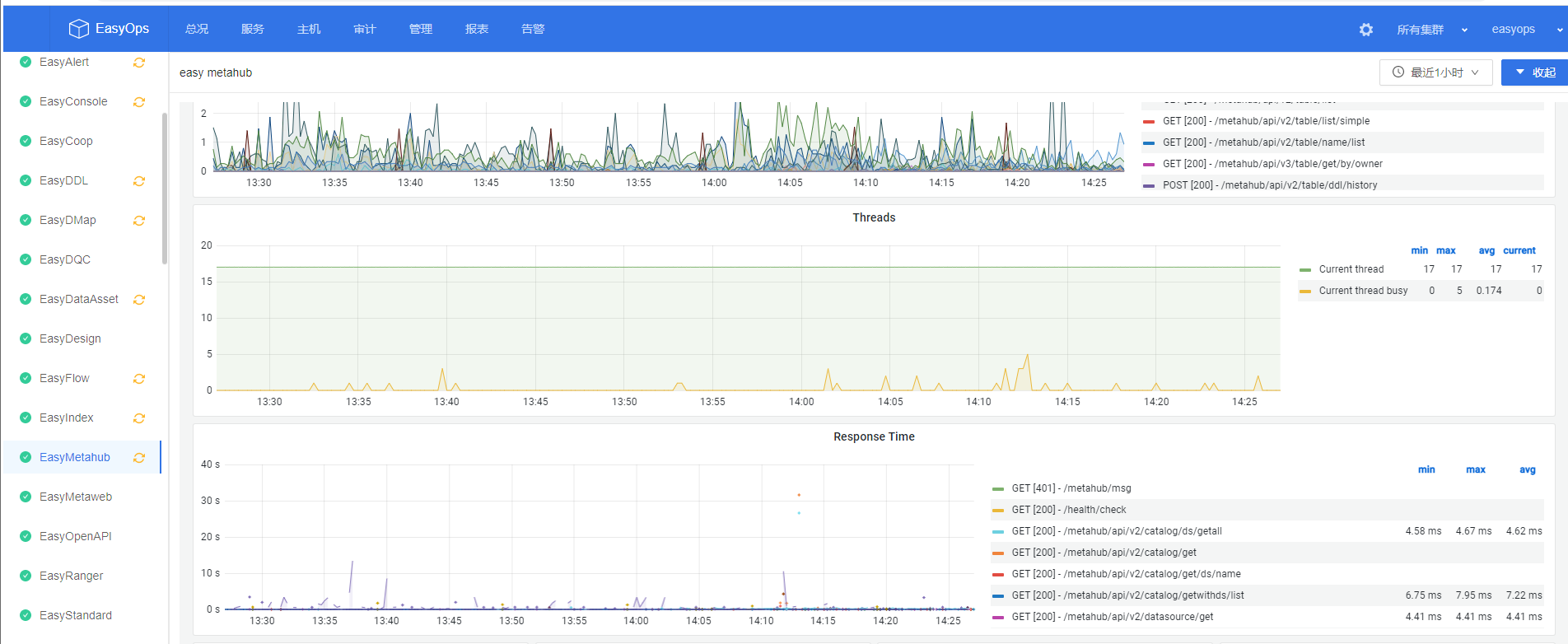
Task: Sort Threads legend by min column
Action: point(1420,250)
